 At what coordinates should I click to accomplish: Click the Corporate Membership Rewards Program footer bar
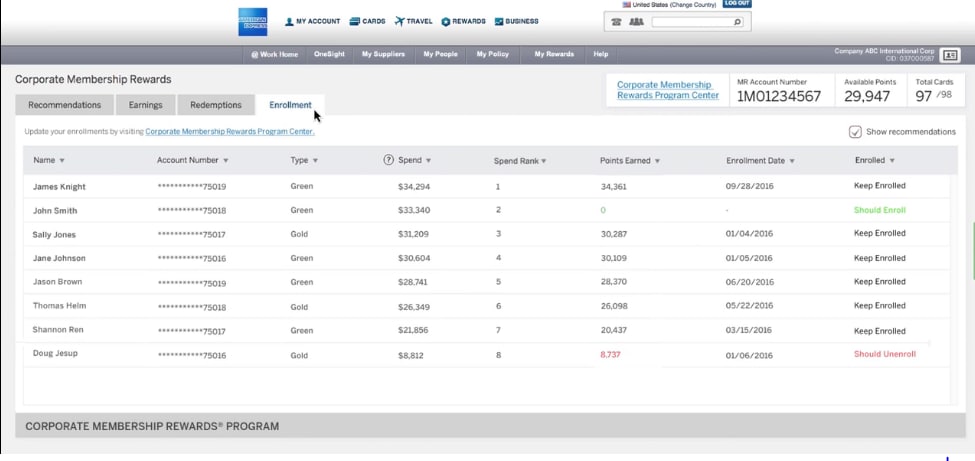click(x=490, y=426)
